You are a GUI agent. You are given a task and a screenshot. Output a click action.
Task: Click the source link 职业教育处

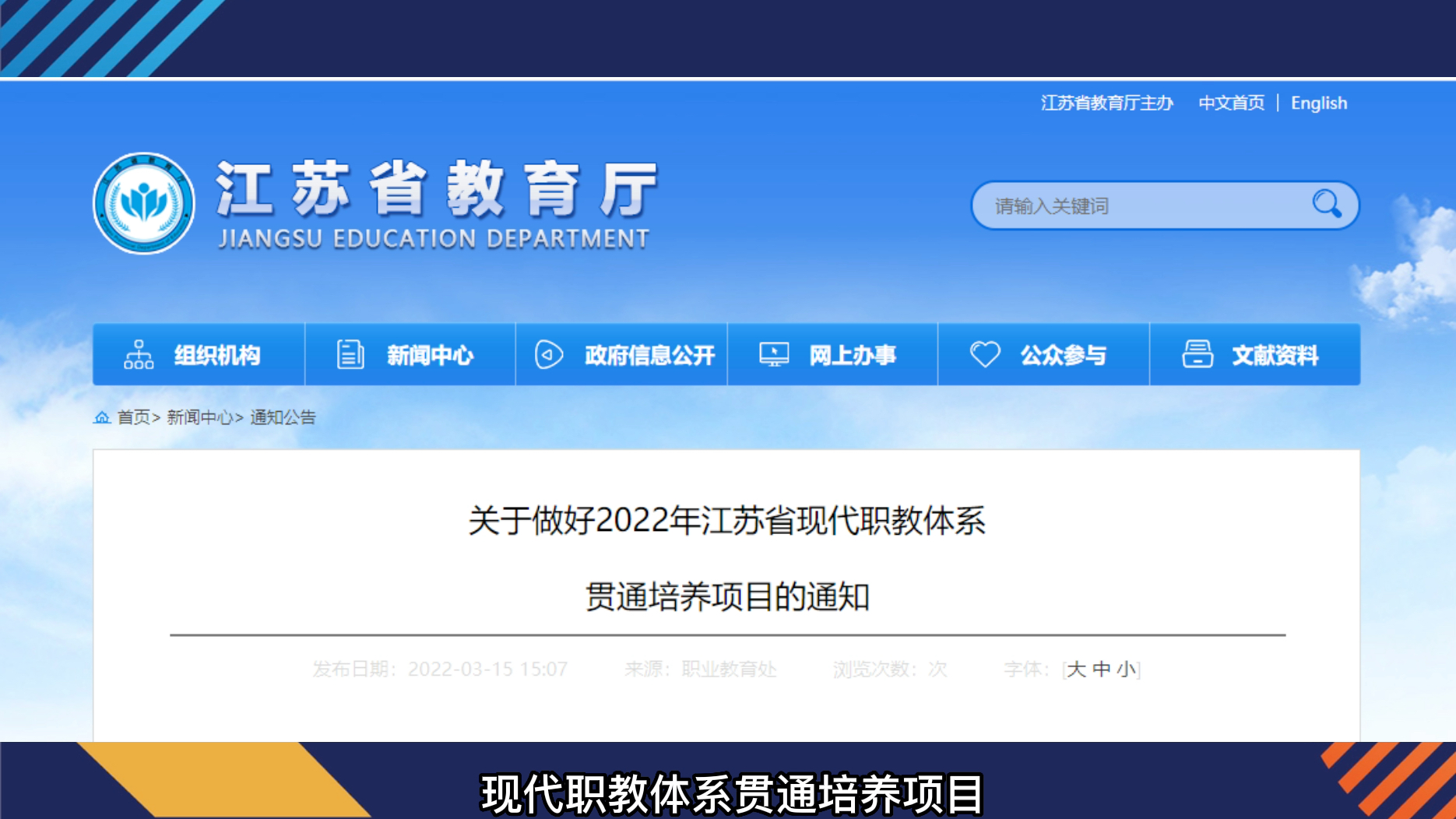730,669
